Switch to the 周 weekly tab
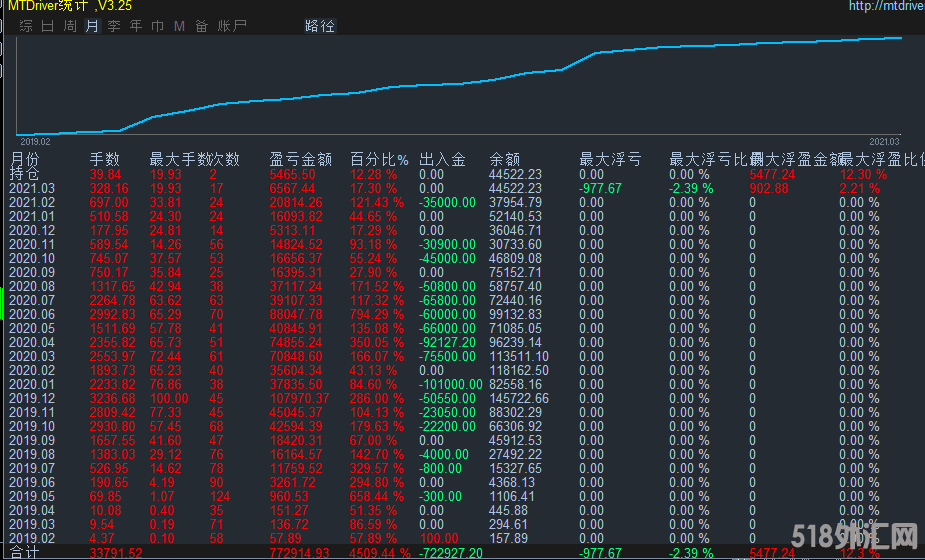Screen dimensions: 925x560 pos(70,26)
